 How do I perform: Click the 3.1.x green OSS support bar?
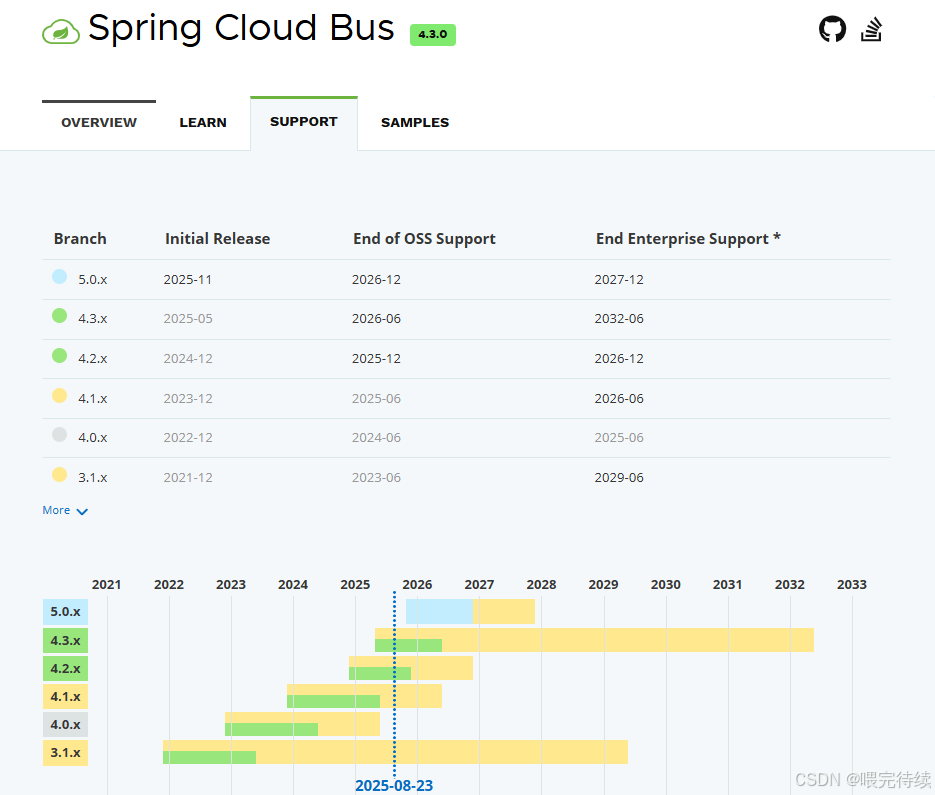(209, 757)
